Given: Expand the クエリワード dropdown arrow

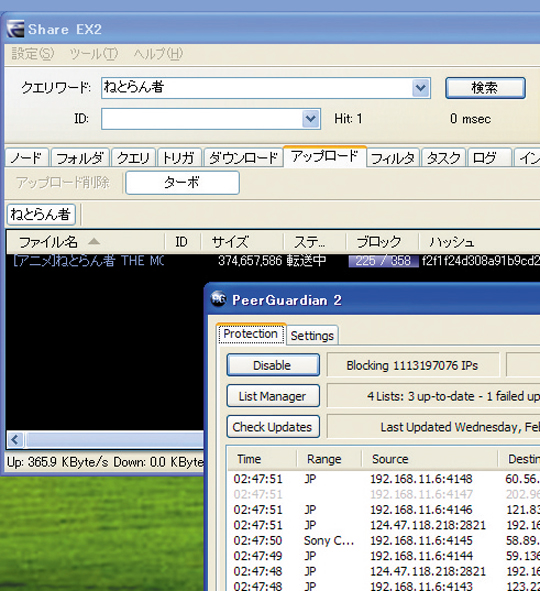Looking at the screenshot, I should 420,88.
